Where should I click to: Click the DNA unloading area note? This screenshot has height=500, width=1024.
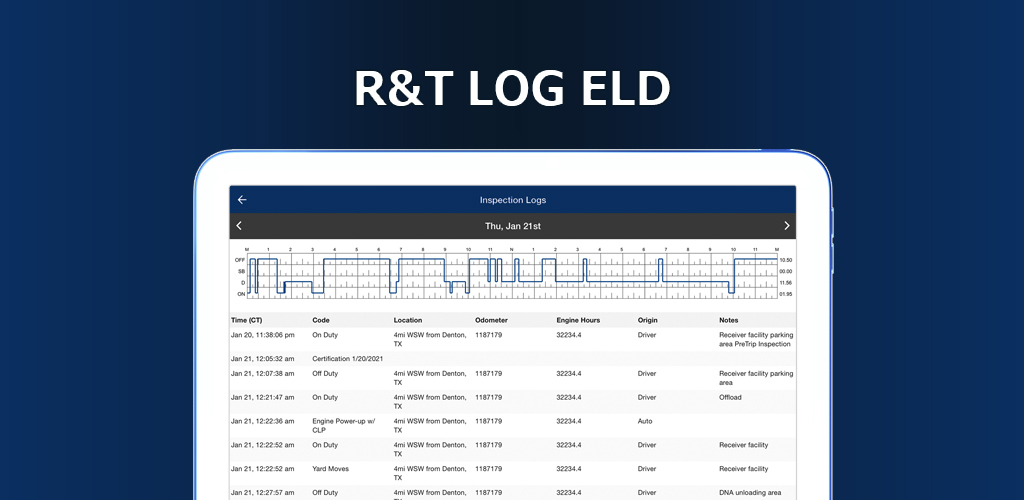point(750,492)
